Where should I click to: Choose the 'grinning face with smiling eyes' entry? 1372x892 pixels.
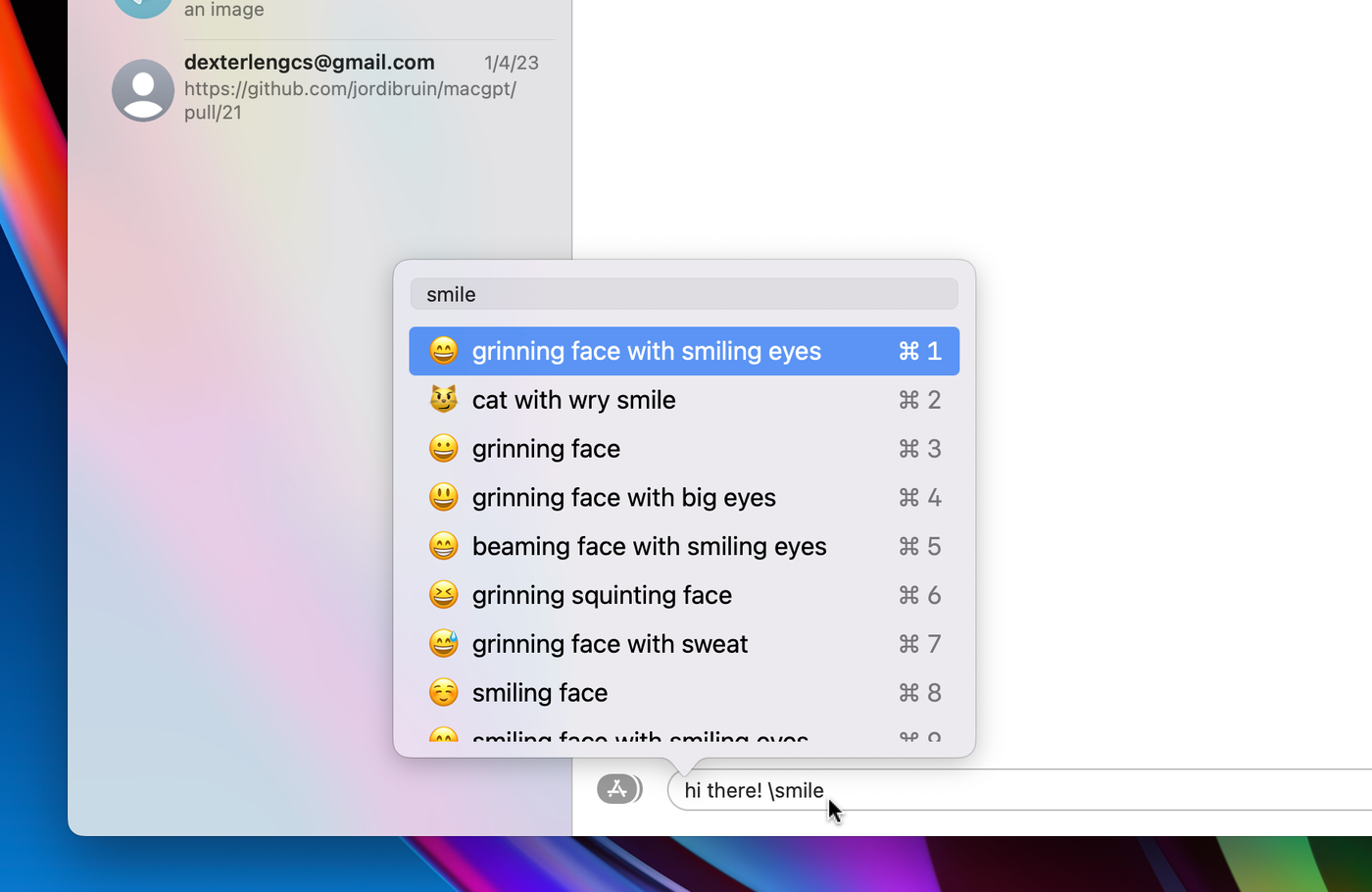[684, 351]
